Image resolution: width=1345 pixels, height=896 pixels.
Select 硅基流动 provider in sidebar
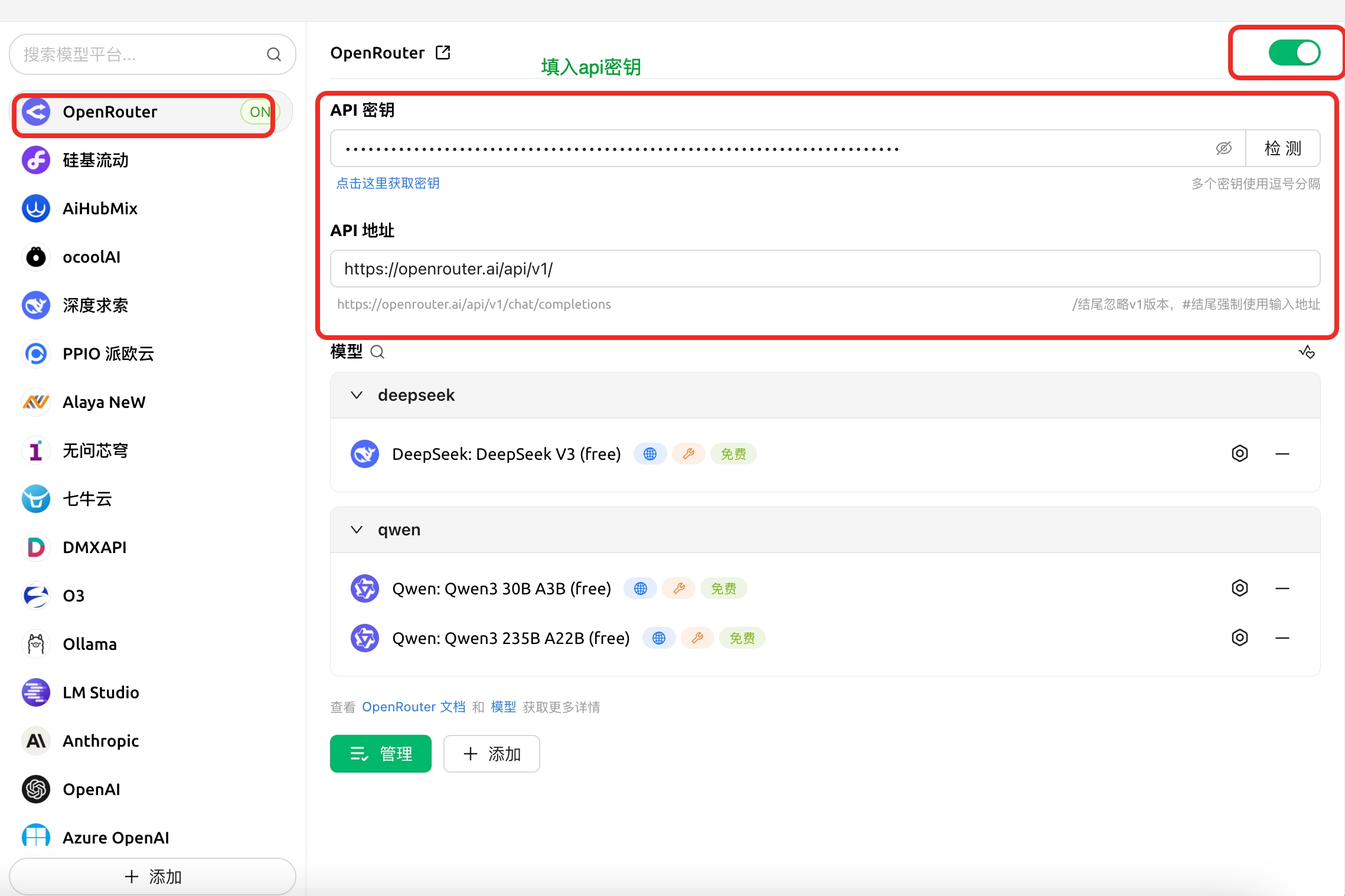pos(96,160)
